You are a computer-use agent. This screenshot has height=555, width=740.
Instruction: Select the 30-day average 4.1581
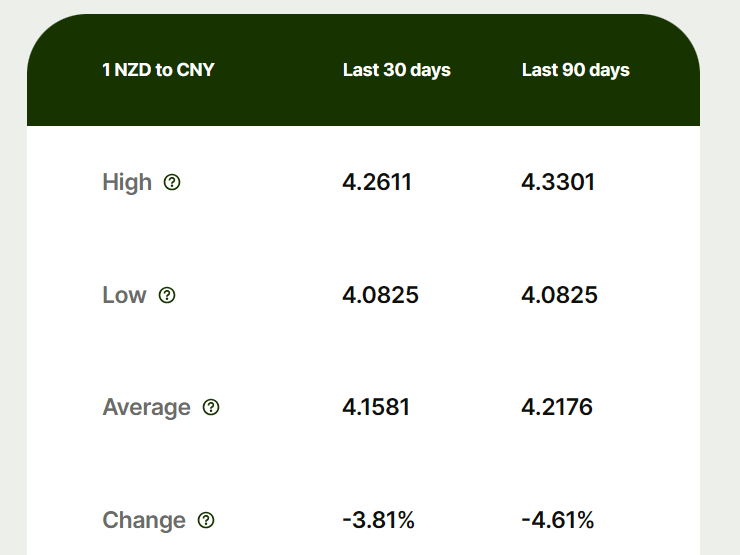click(x=376, y=408)
